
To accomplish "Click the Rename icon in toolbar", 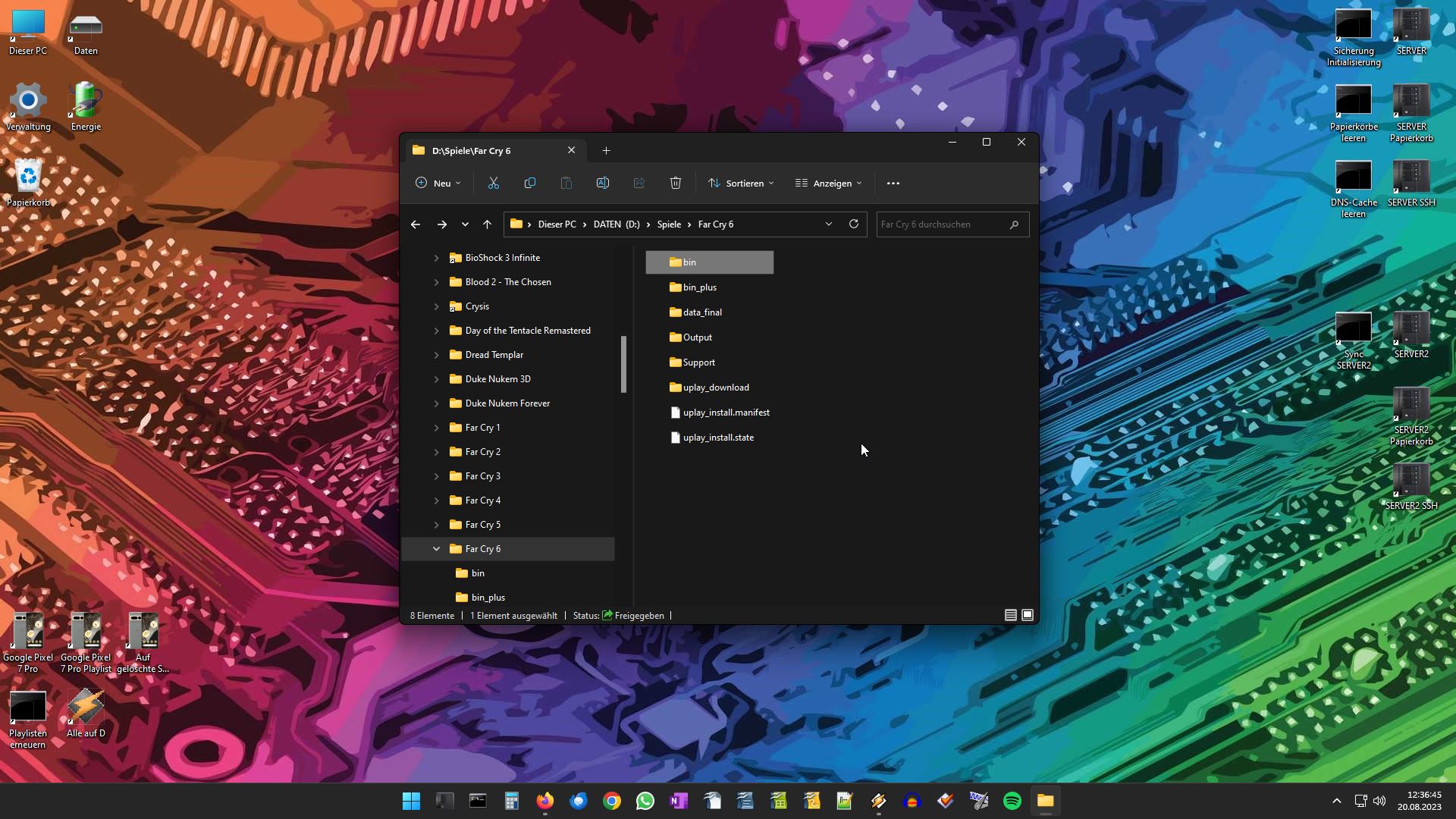I will [603, 183].
